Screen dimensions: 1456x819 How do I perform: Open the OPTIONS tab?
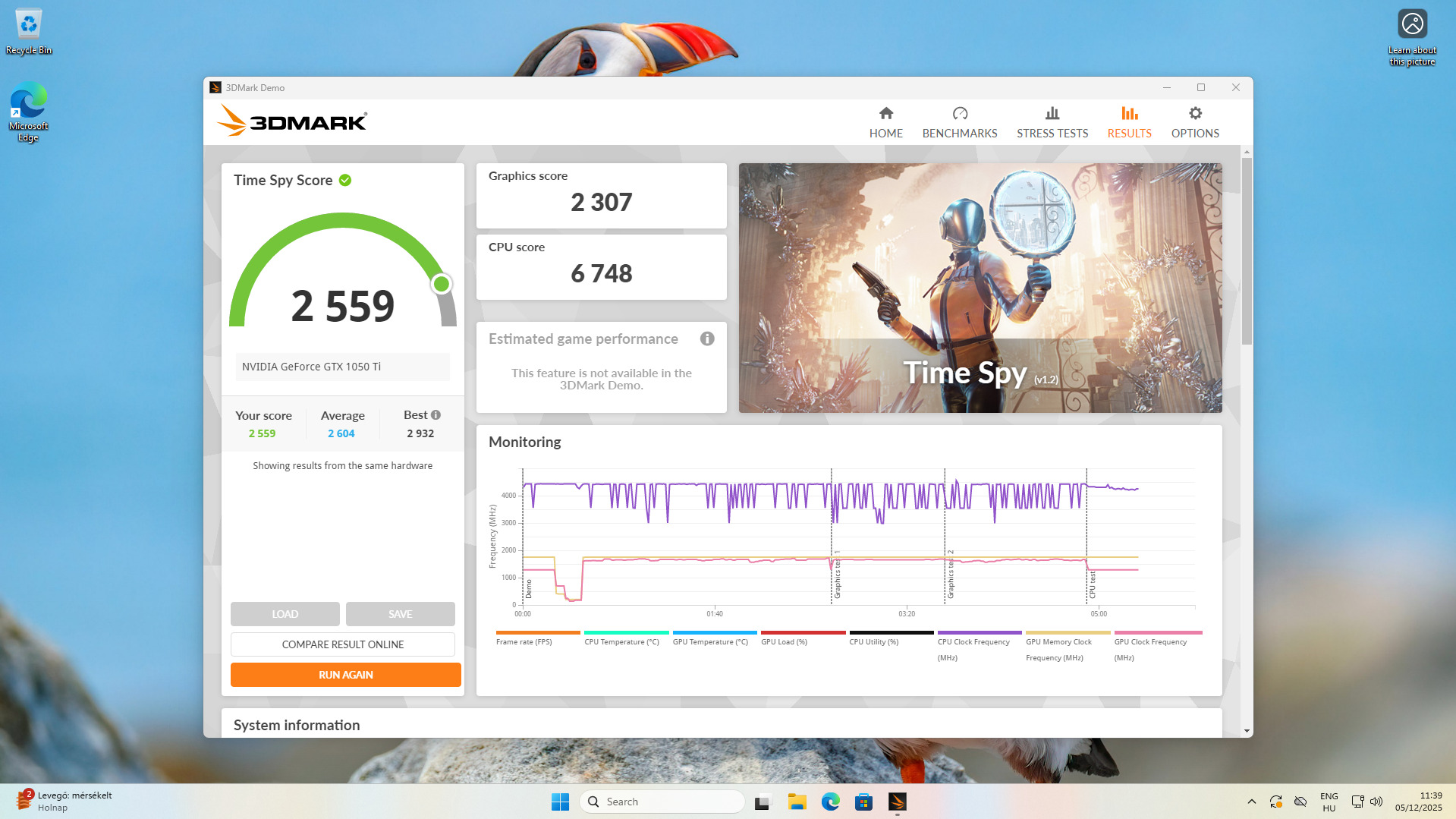tap(1195, 122)
